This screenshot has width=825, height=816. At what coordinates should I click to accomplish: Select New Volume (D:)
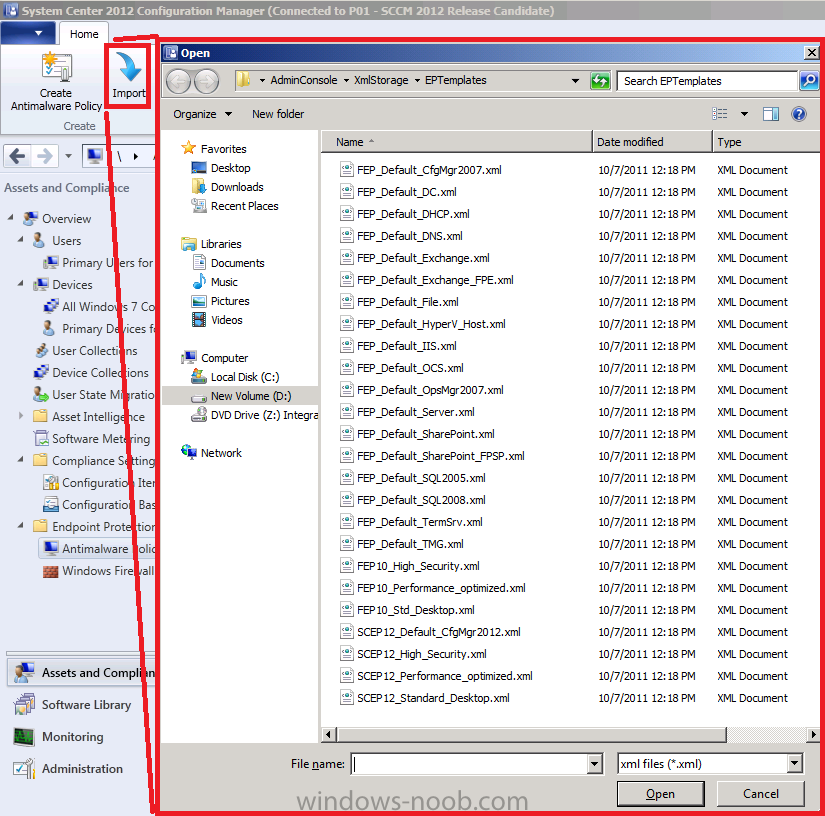pos(251,396)
